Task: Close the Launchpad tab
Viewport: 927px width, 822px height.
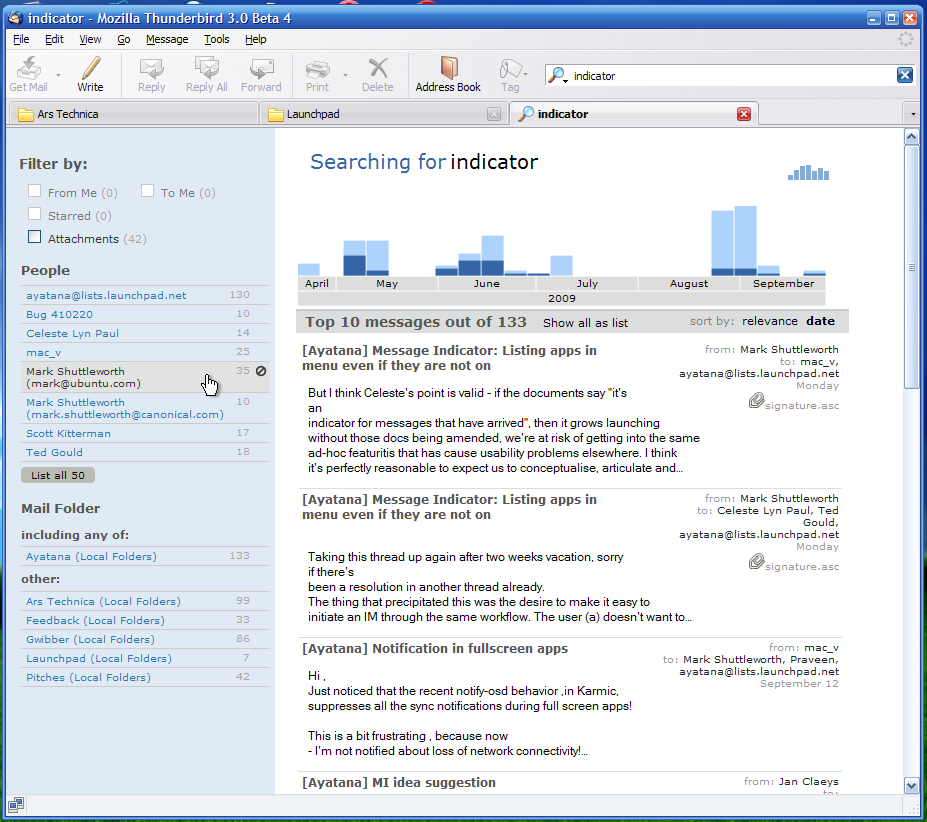Action: click(x=494, y=114)
